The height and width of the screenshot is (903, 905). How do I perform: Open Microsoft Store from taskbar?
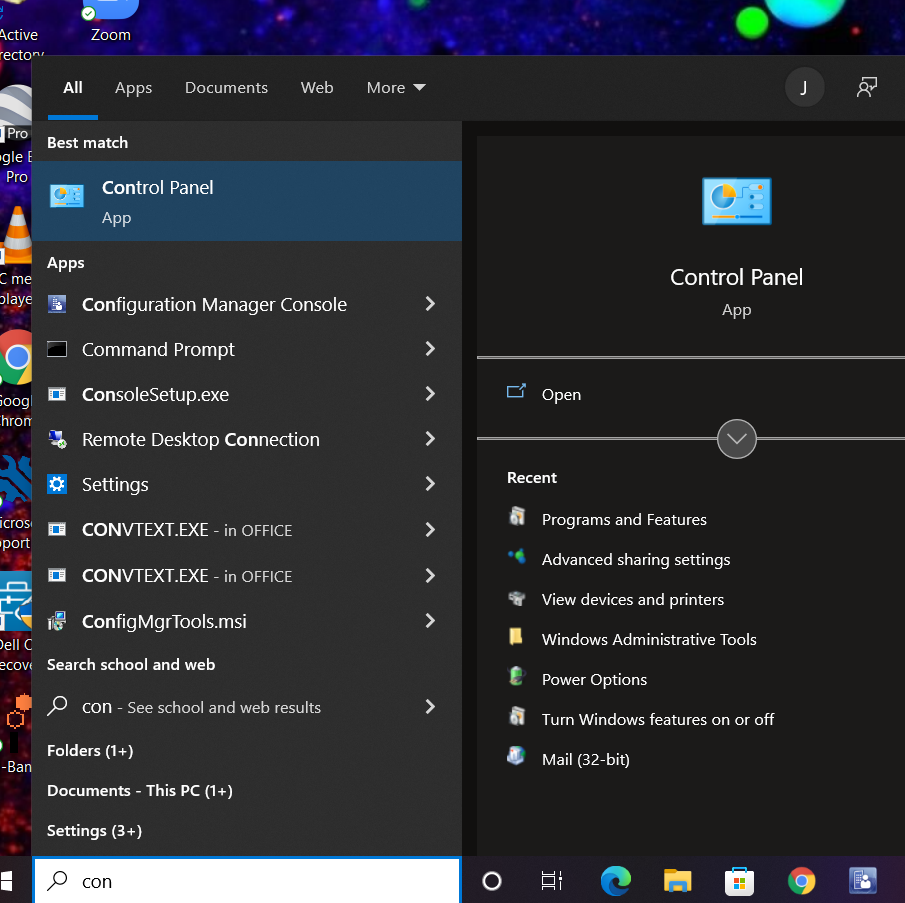tap(739, 881)
